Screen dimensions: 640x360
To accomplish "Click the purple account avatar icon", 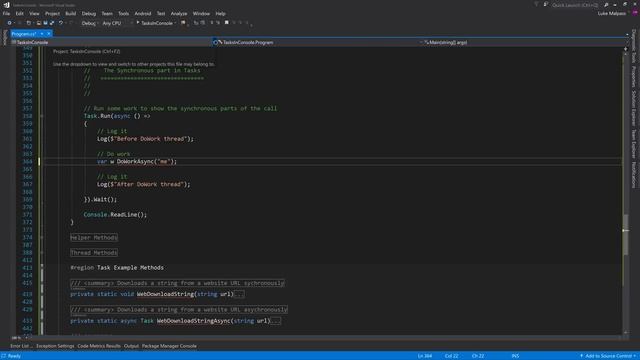I will (635, 13).
